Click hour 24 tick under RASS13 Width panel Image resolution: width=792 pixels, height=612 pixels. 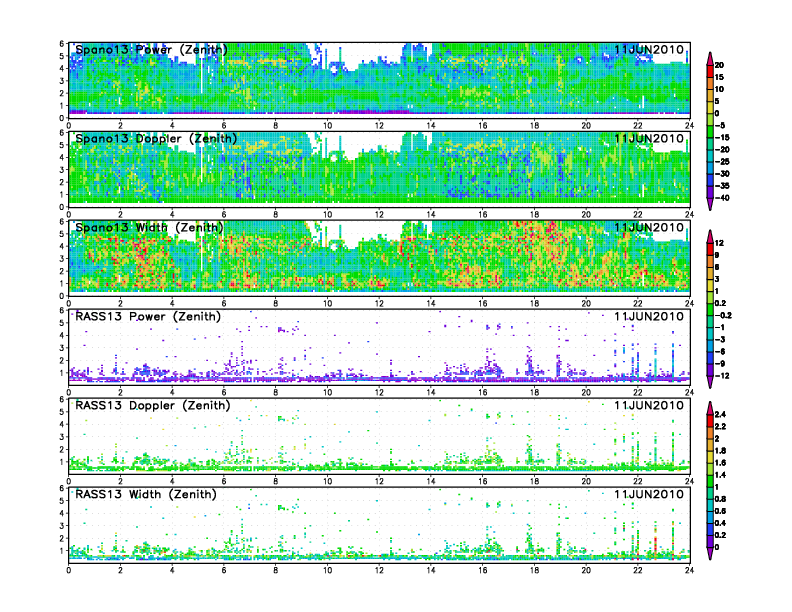pos(689,570)
